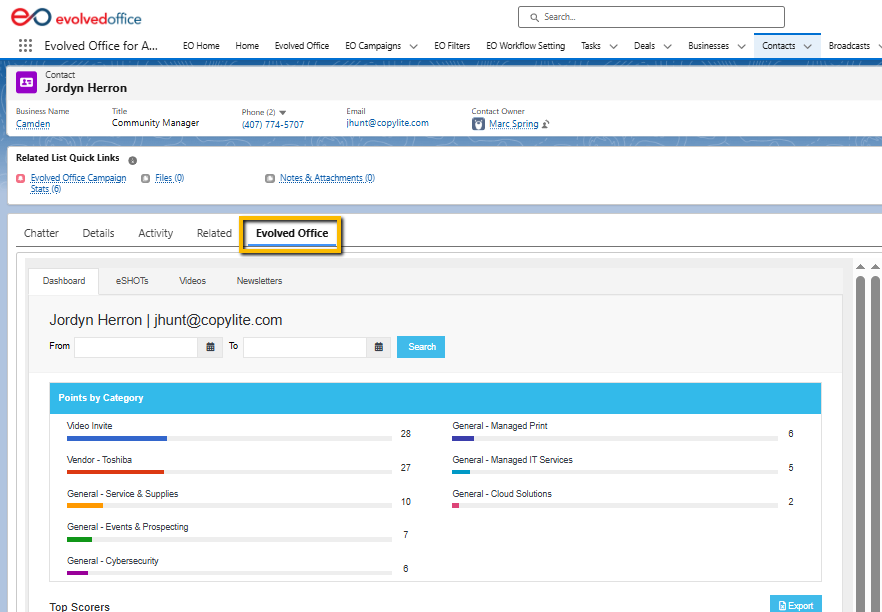This screenshot has width=882, height=612.
Task: Click the To date input field
Action: 305,347
